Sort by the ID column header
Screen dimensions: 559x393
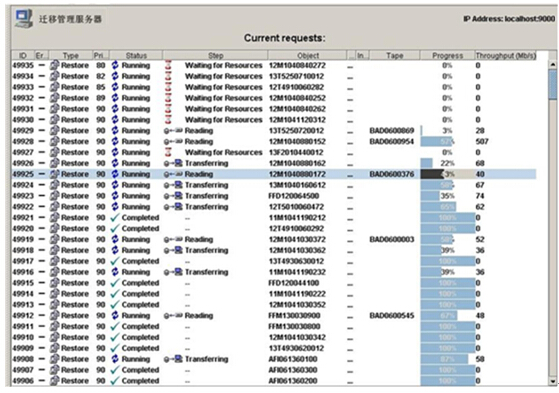pyautogui.click(x=23, y=55)
